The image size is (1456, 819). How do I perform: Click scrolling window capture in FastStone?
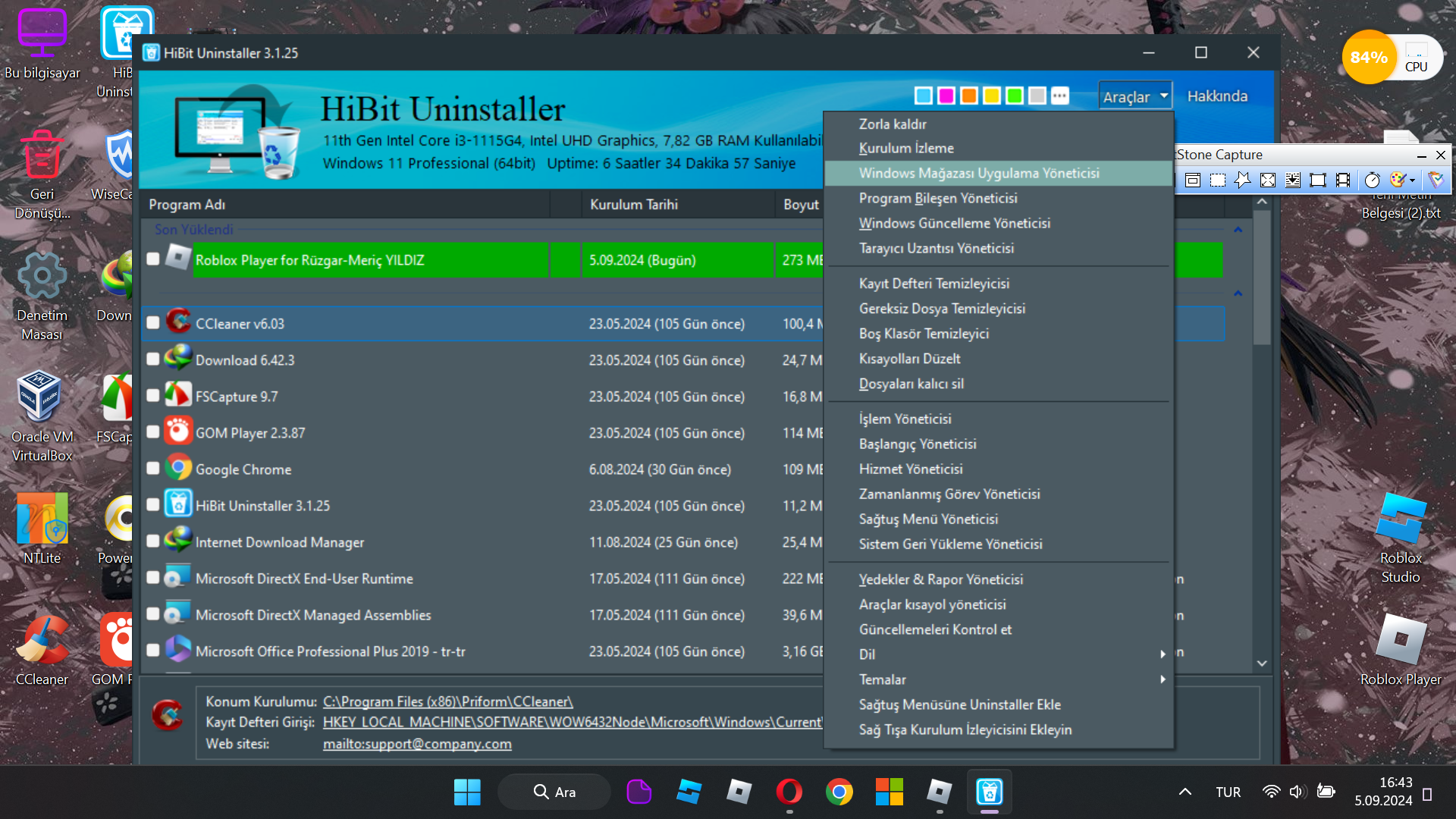pos(1293,180)
